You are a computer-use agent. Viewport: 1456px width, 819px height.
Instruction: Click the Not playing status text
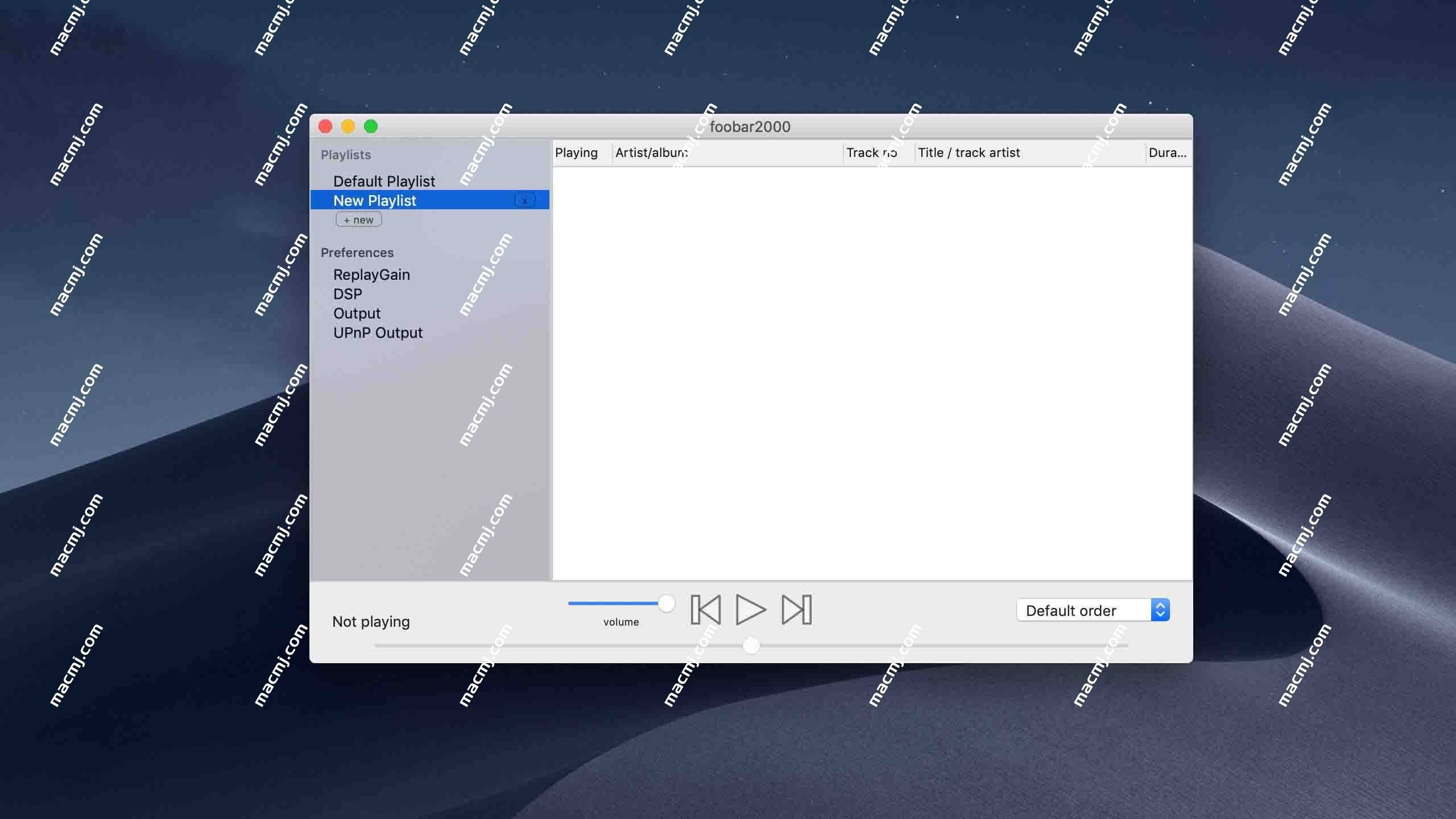click(x=371, y=622)
